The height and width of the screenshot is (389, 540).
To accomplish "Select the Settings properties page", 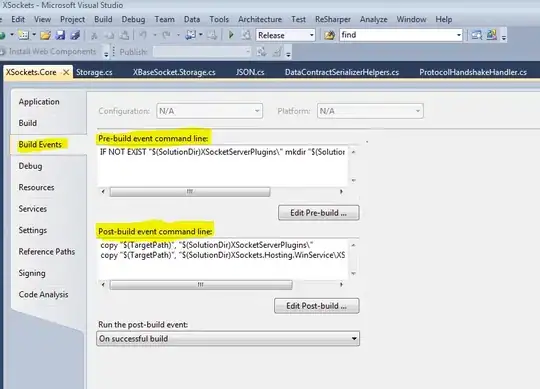I will 32,230.
